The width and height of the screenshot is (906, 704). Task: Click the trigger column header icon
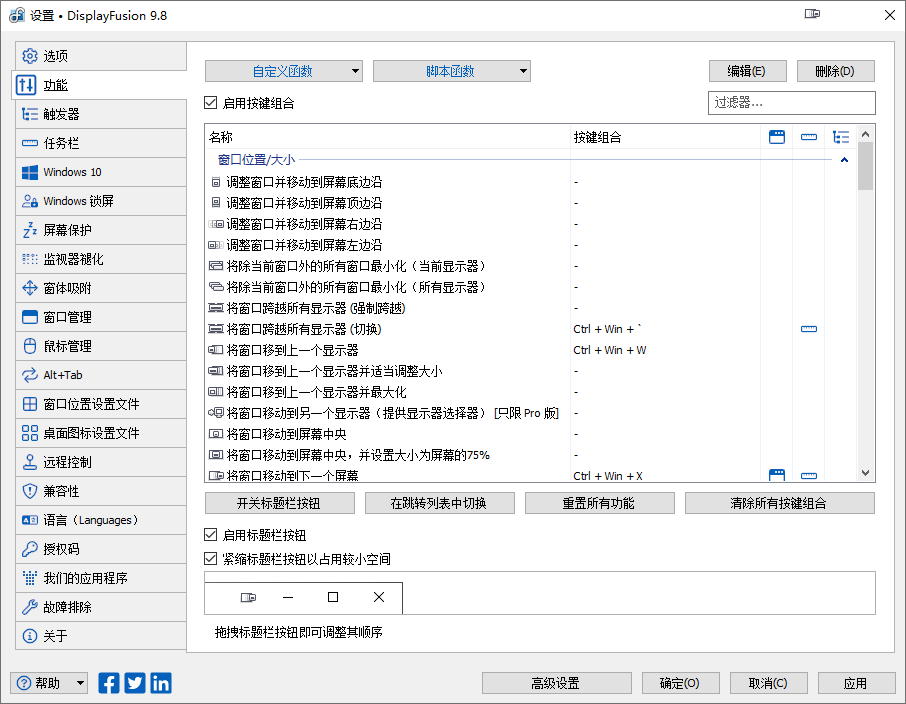pyautogui.click(x=841, y=137)
